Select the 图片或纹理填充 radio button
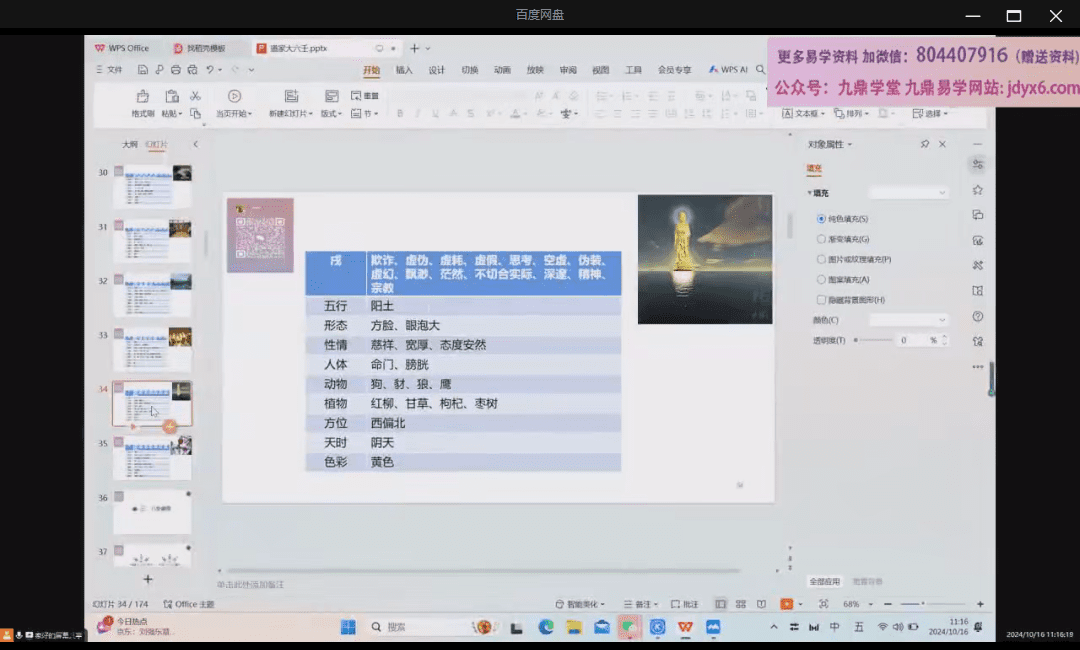This screenshot has height=650, width=1080. (x=822, y=259)
